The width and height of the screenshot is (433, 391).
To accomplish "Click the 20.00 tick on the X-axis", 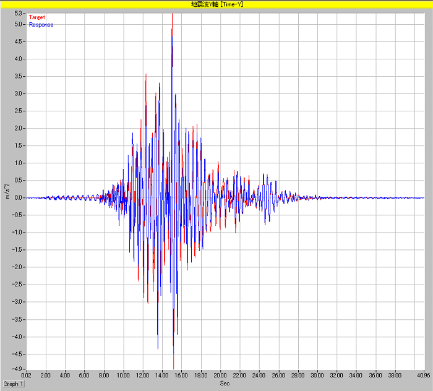I will 220,375.
